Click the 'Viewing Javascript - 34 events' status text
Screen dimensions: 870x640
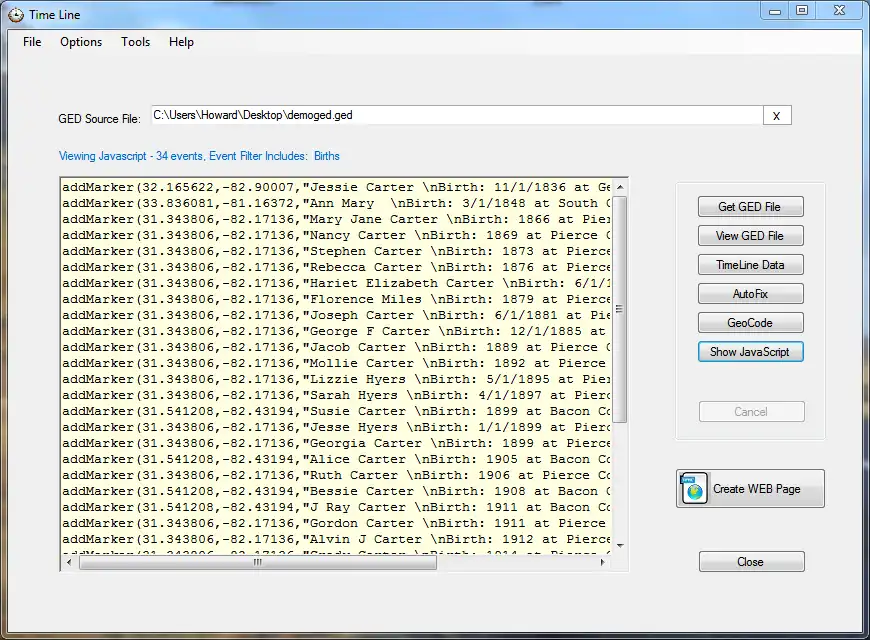(x=130, y=156)
